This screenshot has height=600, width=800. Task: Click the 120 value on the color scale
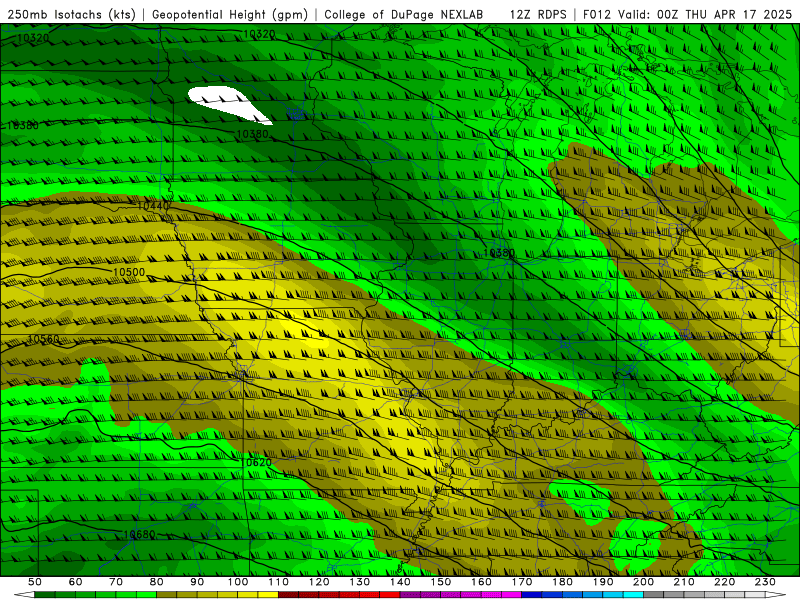click(319, 582)
